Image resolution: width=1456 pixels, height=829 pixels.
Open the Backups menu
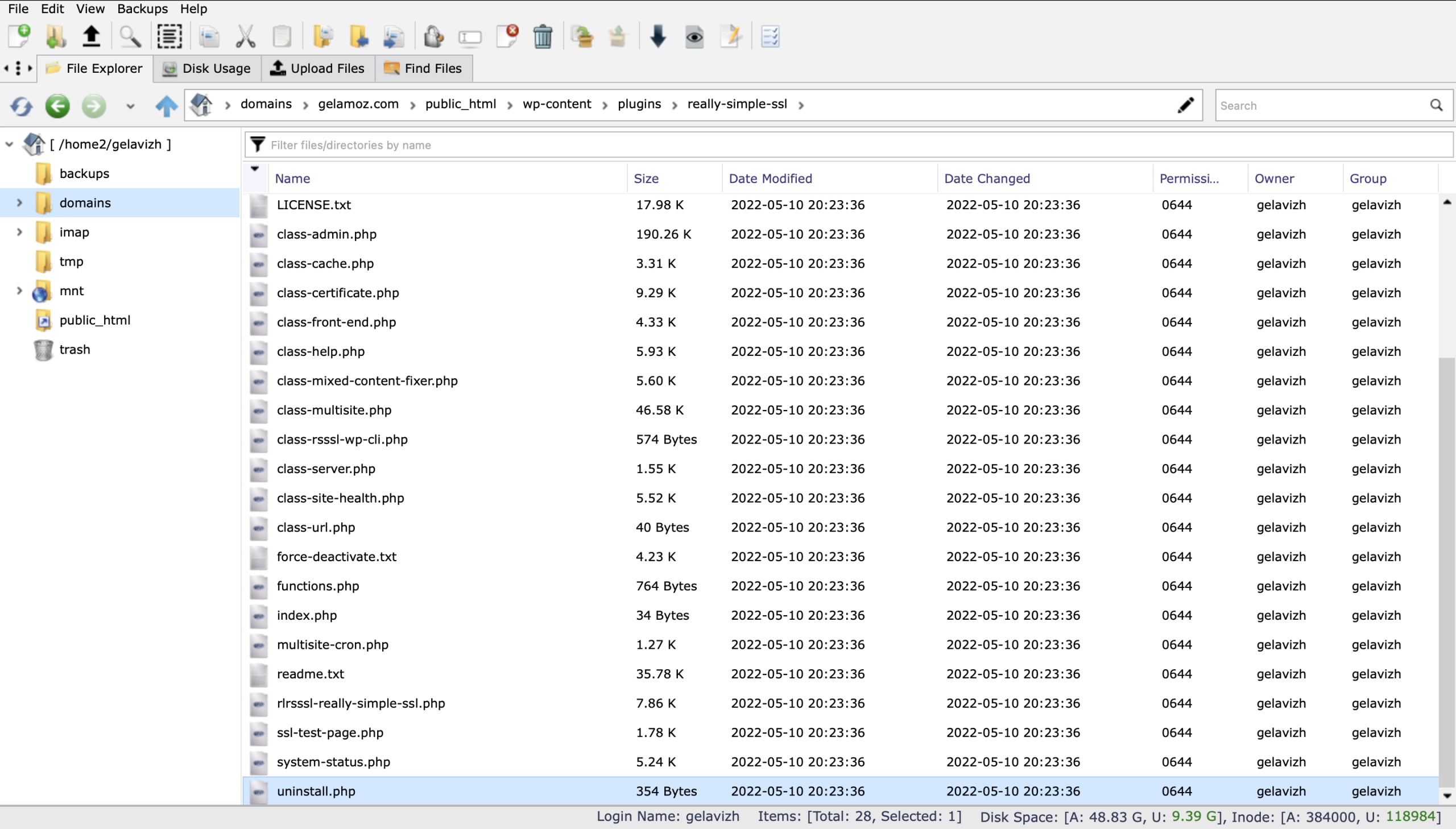[142, 9]
